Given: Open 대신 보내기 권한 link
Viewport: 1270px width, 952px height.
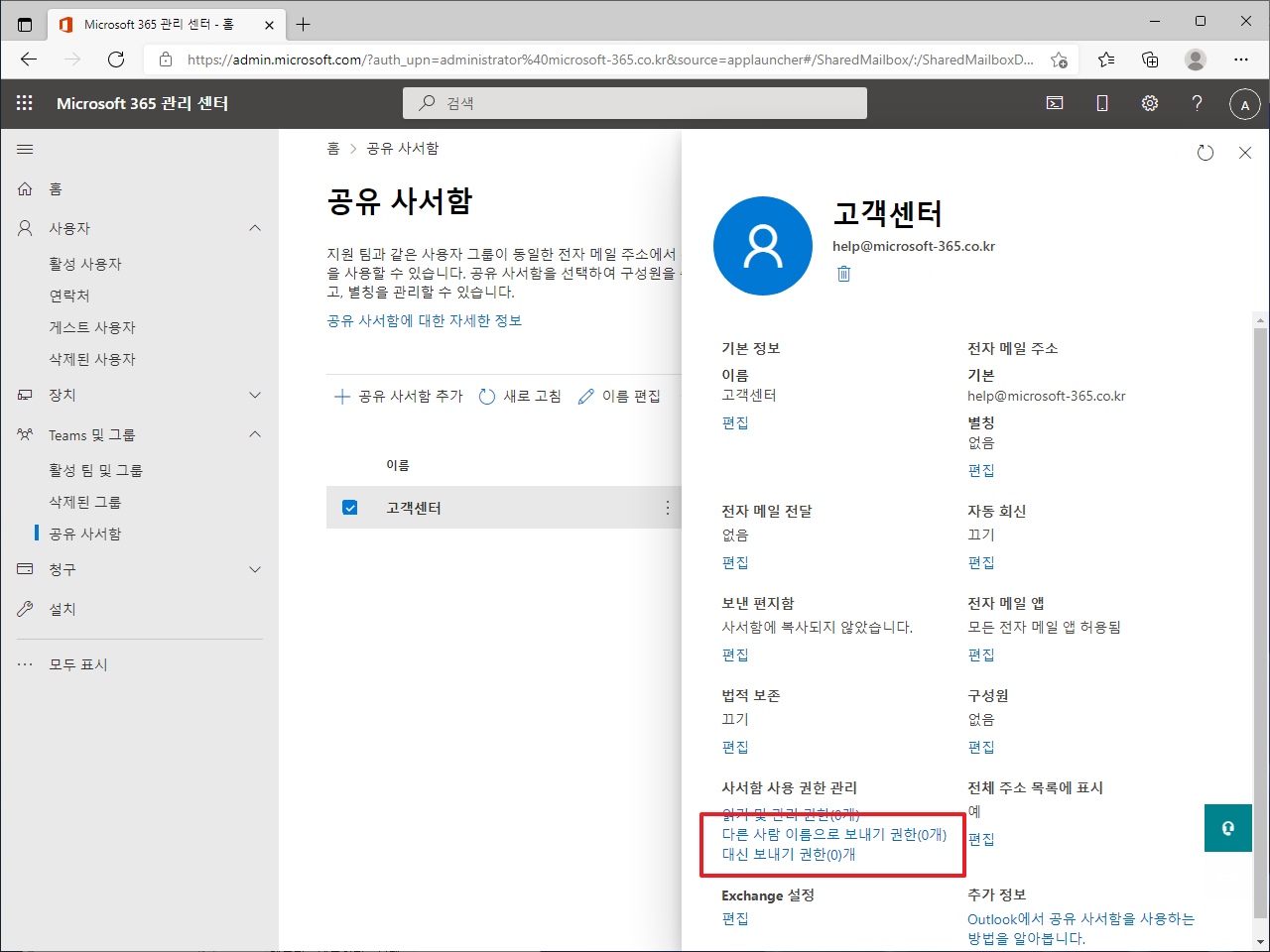Looking at the screenshot, I should [x=789, y=855].
